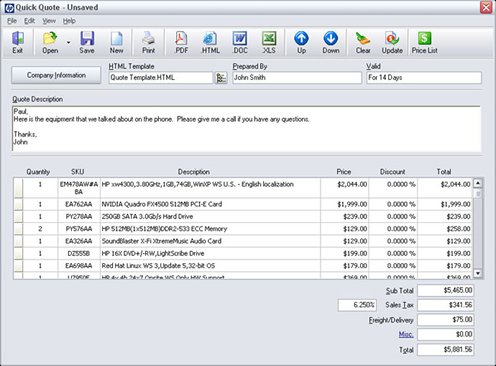Screen dimensions: 496x366
Task: Click the Red Hat Linux WS 3 description cell
Action: [210, 266]
